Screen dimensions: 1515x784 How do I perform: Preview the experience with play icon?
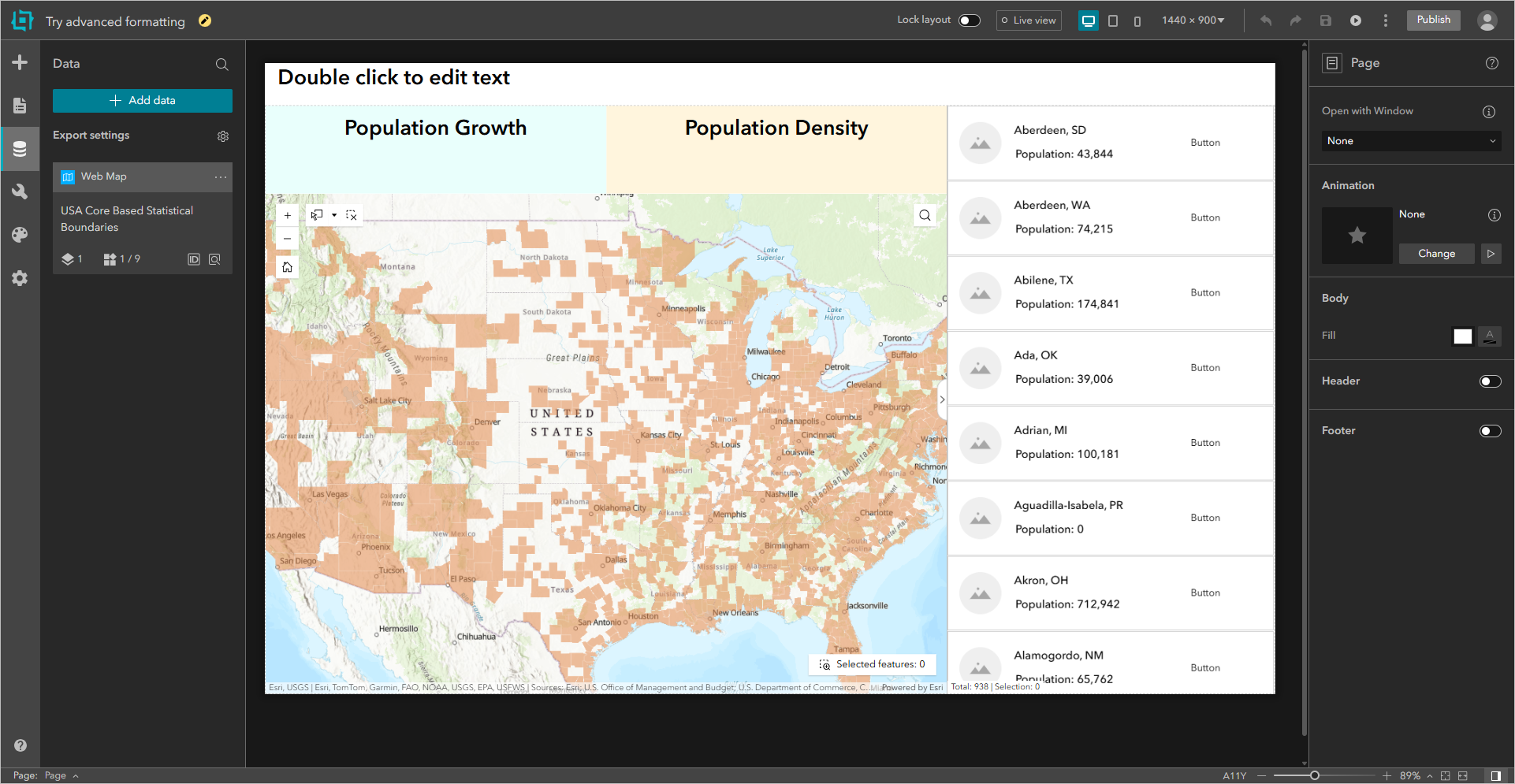[x=1356, y=20]
